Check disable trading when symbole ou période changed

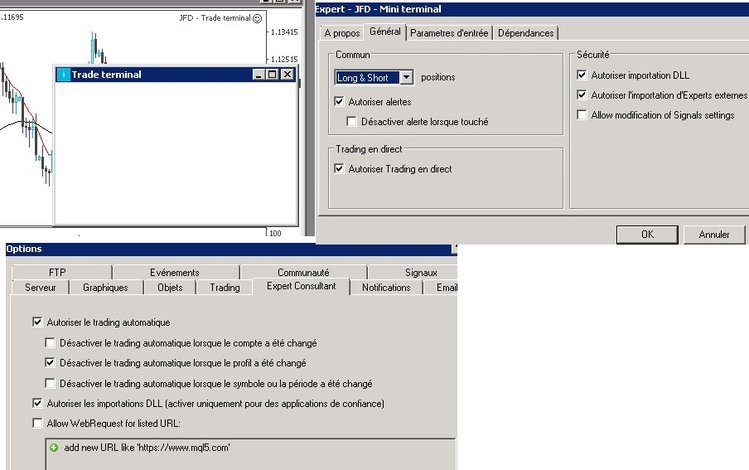50,383
